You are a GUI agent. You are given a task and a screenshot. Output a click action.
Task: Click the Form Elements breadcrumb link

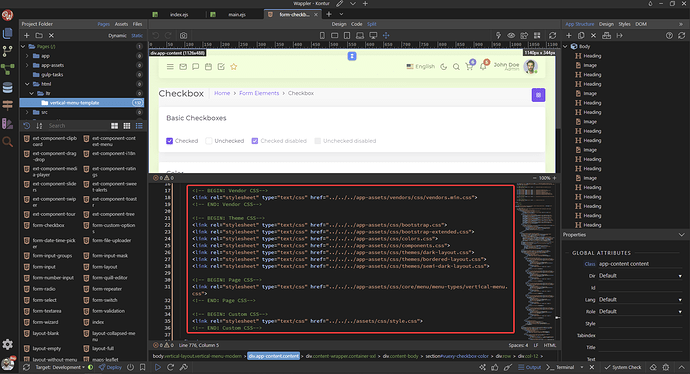(x=259, y=93)
